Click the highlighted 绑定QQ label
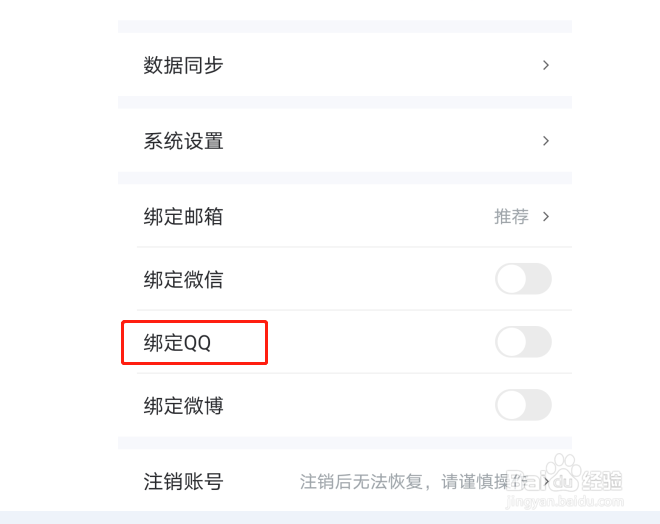660x524 pixels. tap(177, 343)
